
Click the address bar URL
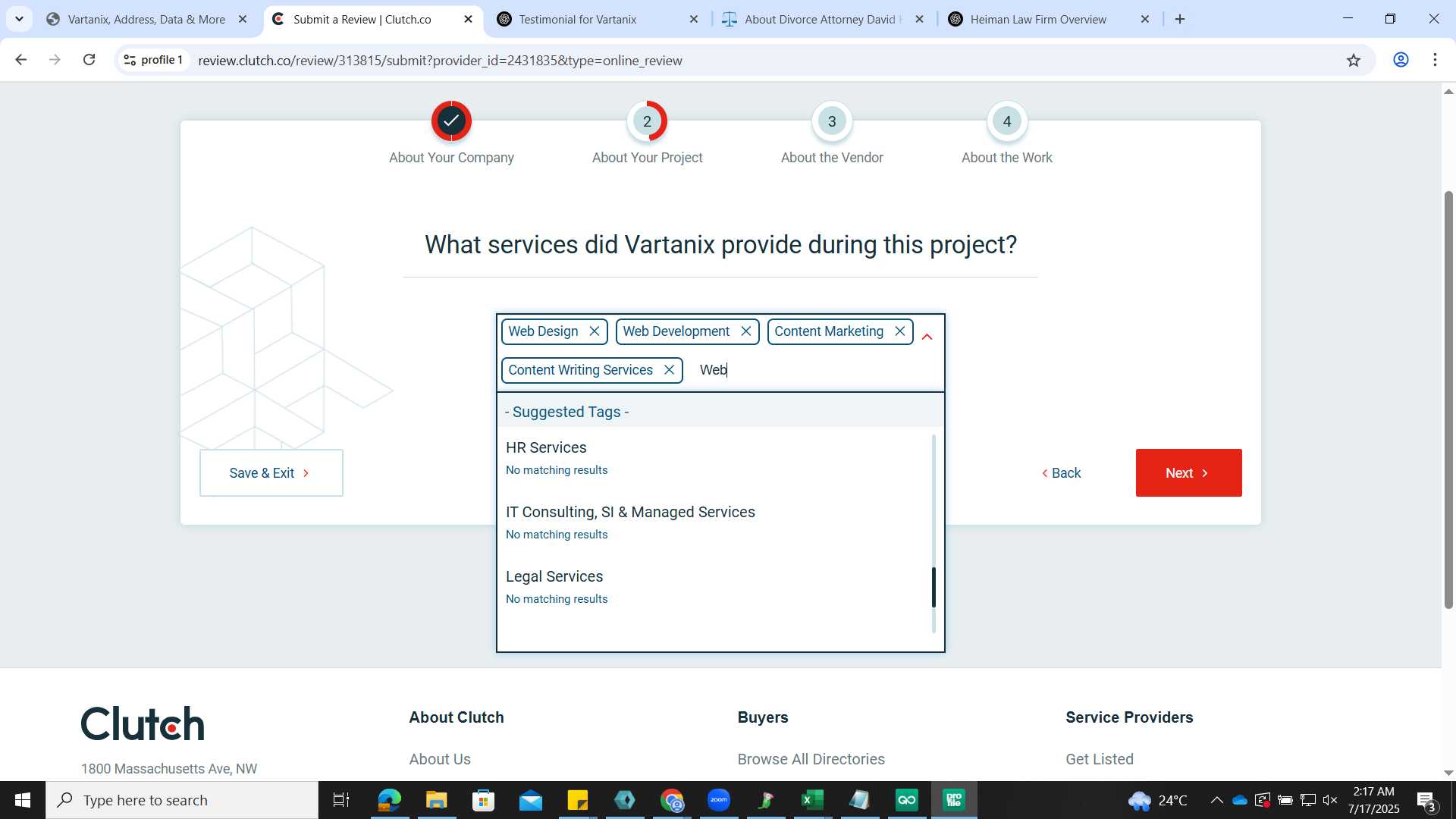pyautogui.click(x=440, y=61)
